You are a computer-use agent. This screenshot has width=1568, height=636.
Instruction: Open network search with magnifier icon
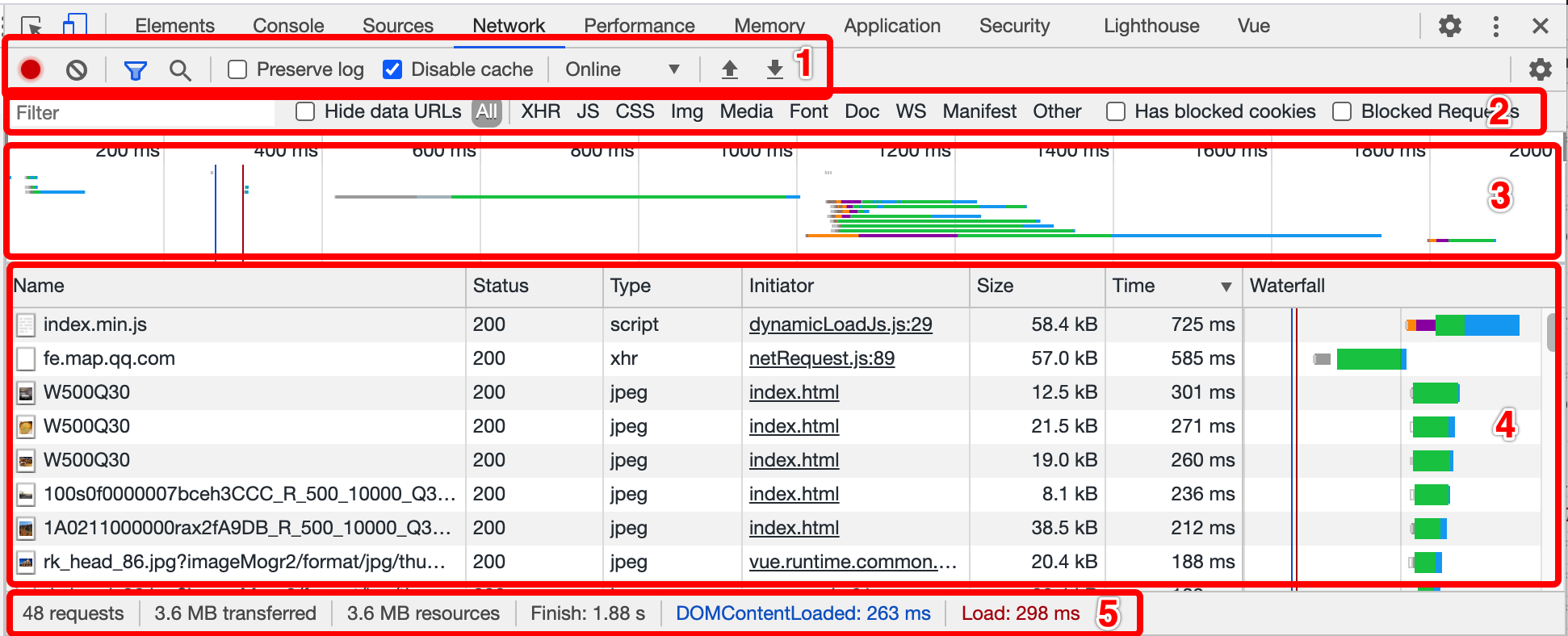coord(180,70)
